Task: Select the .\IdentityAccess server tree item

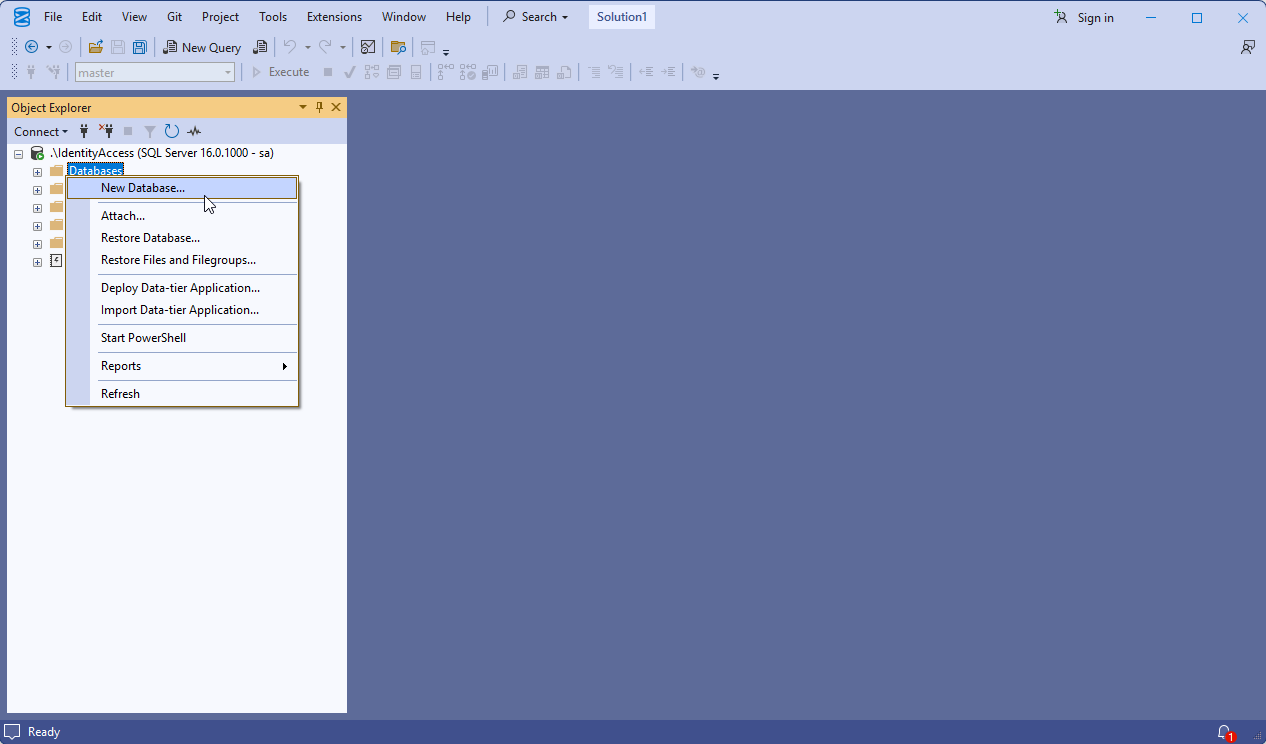Action: [161, 153]
